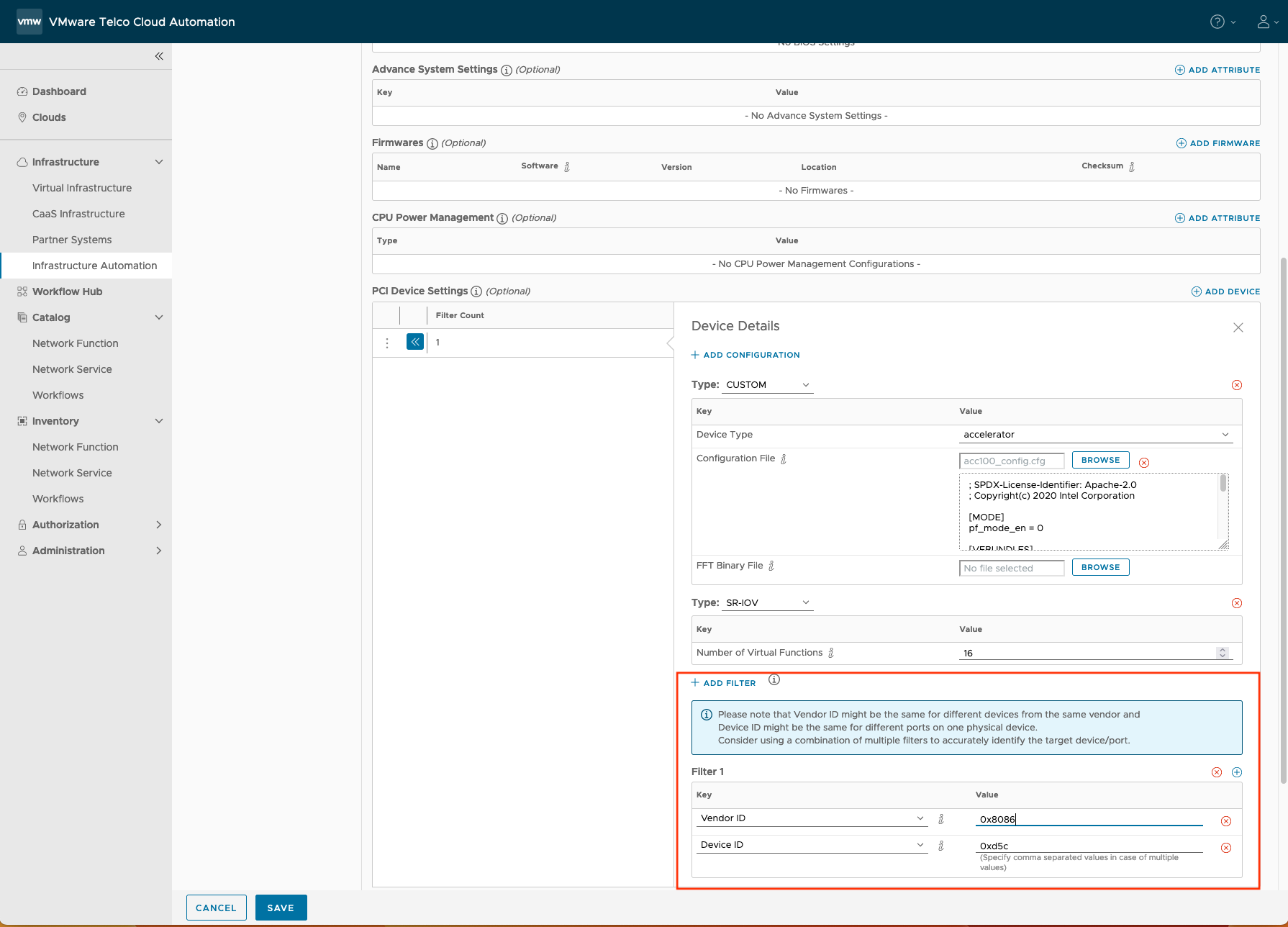
Task: Show Number of Virtual Functions info
Action: (x=831, y=653)
